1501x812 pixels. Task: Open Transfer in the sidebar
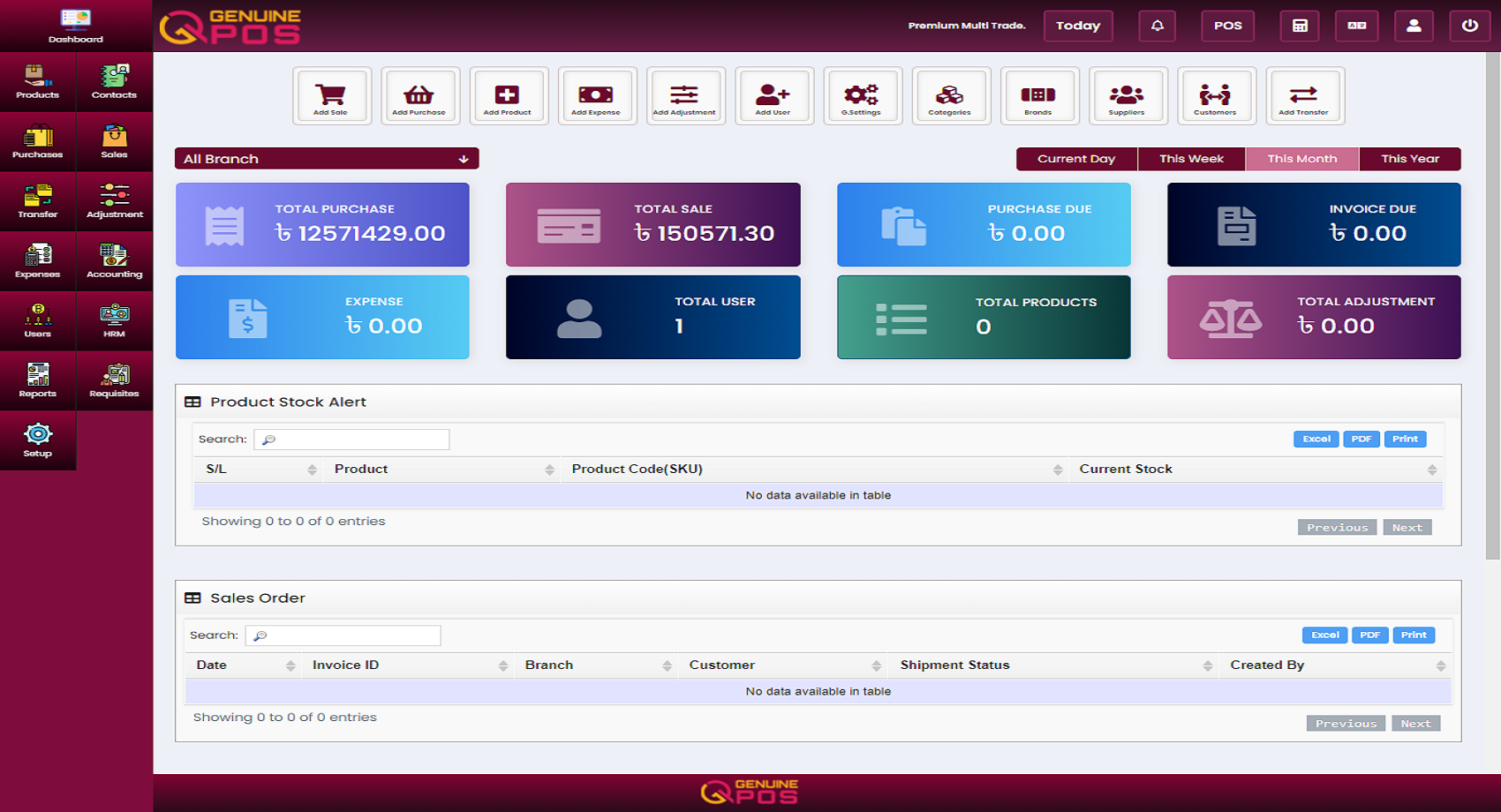[x=38, y=202]
